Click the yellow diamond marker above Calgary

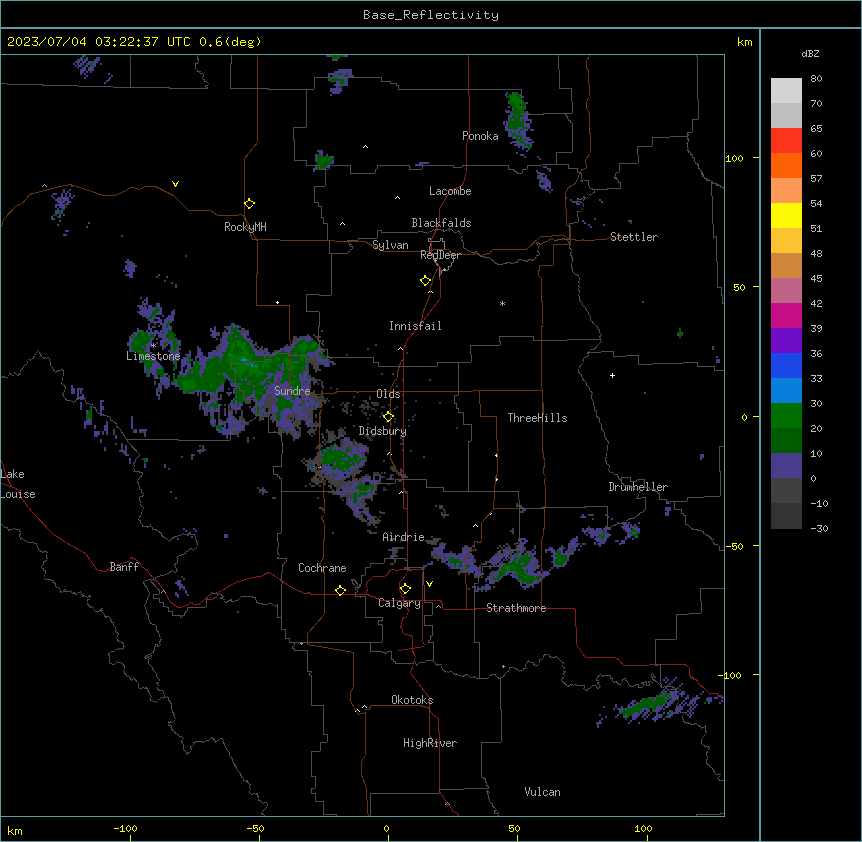(x=405, y=589)
